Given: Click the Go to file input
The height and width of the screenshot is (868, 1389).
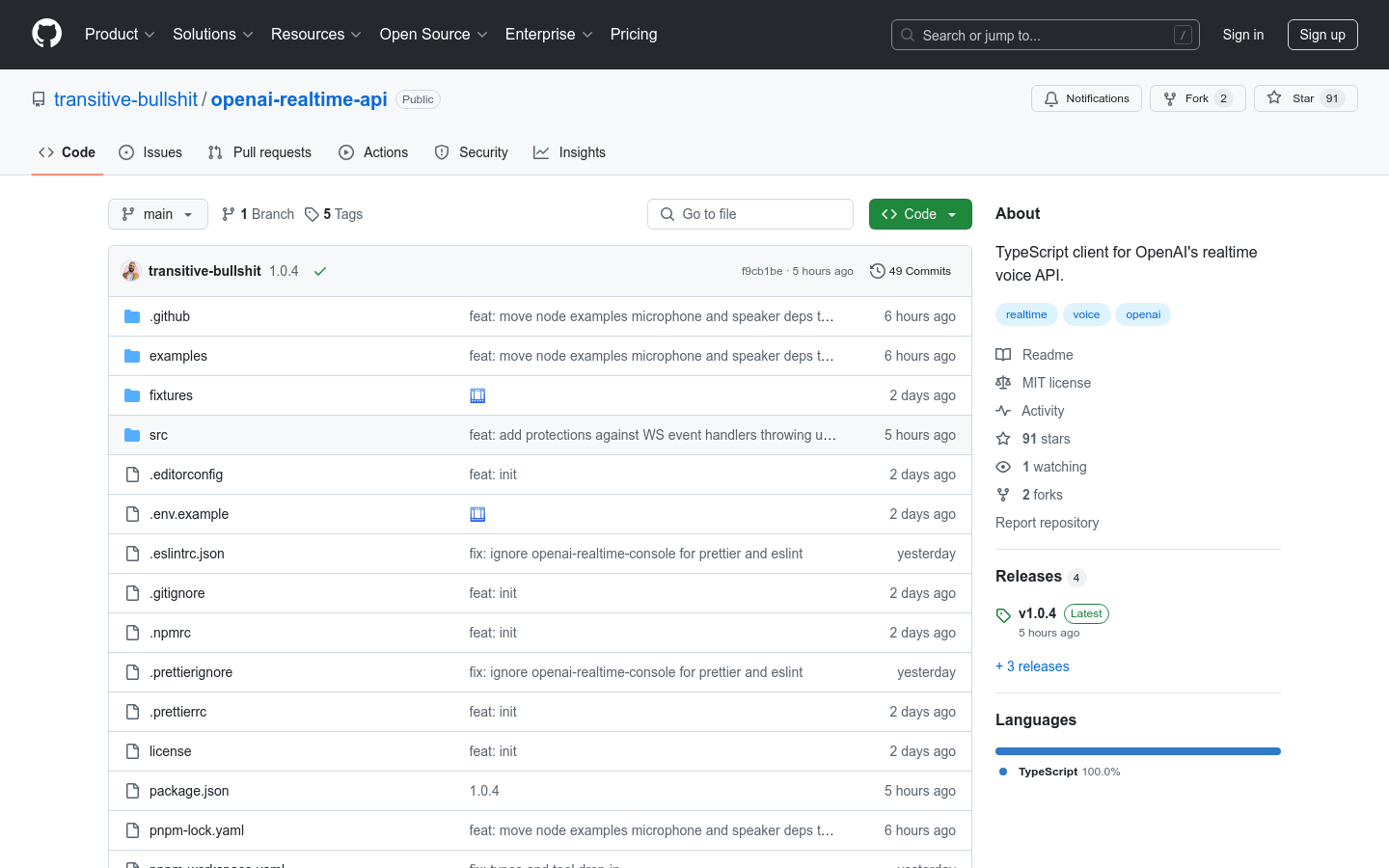Looking at the screenshot, I should 750,214.
